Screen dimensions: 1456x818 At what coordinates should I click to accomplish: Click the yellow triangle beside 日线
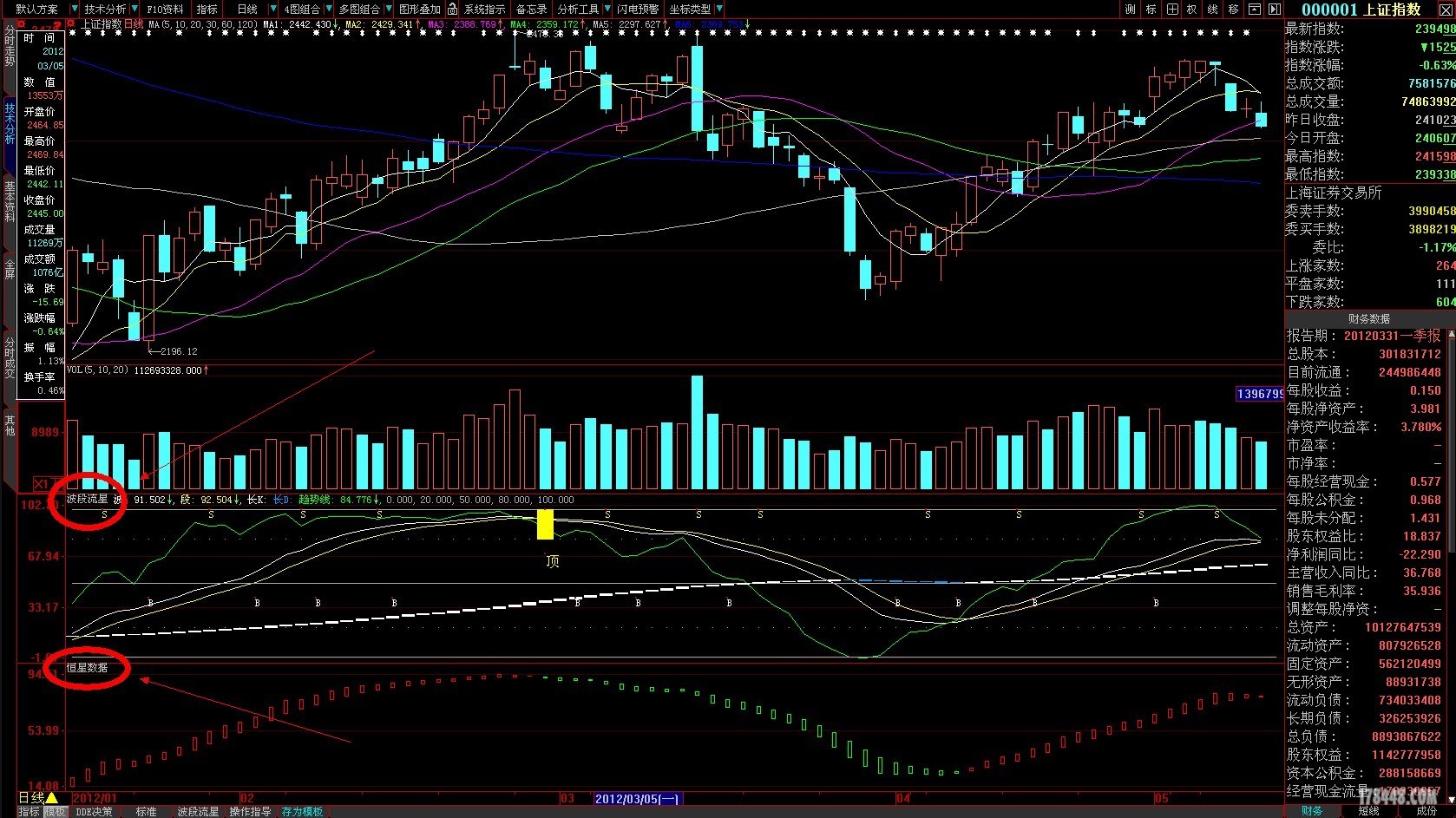click(x=52, y=797)
